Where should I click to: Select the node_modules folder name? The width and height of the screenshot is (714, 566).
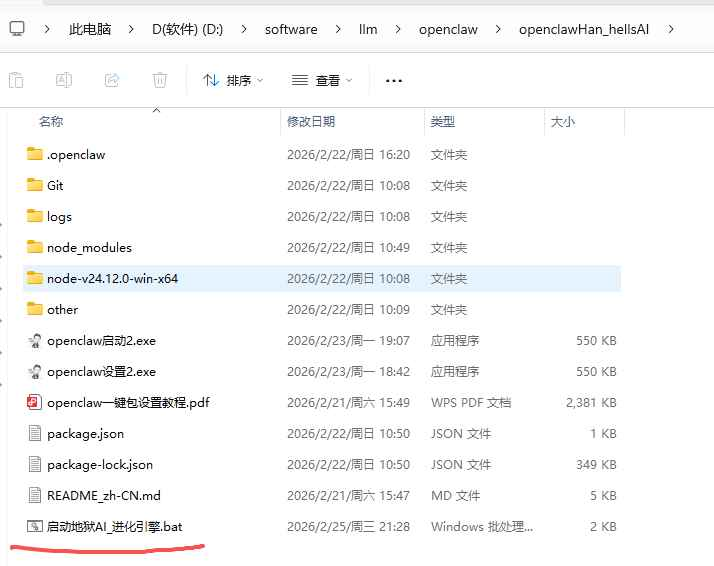[89, 248]
